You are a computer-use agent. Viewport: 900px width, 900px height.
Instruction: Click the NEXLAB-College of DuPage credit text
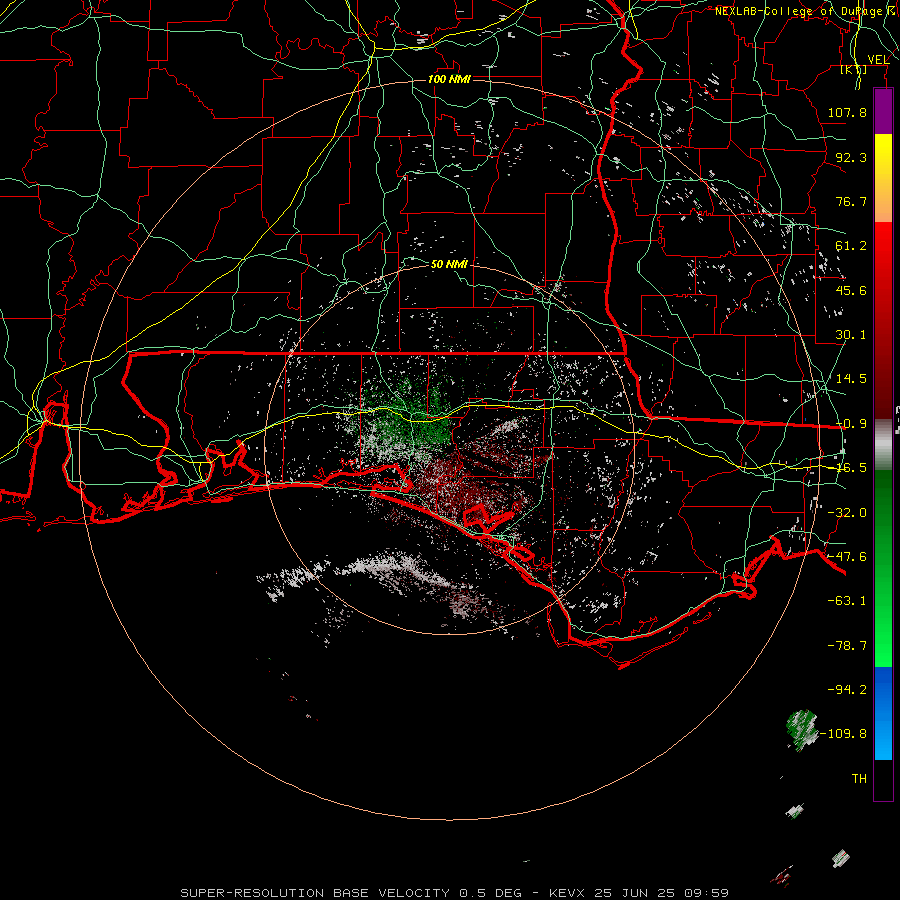click(805, 11)
